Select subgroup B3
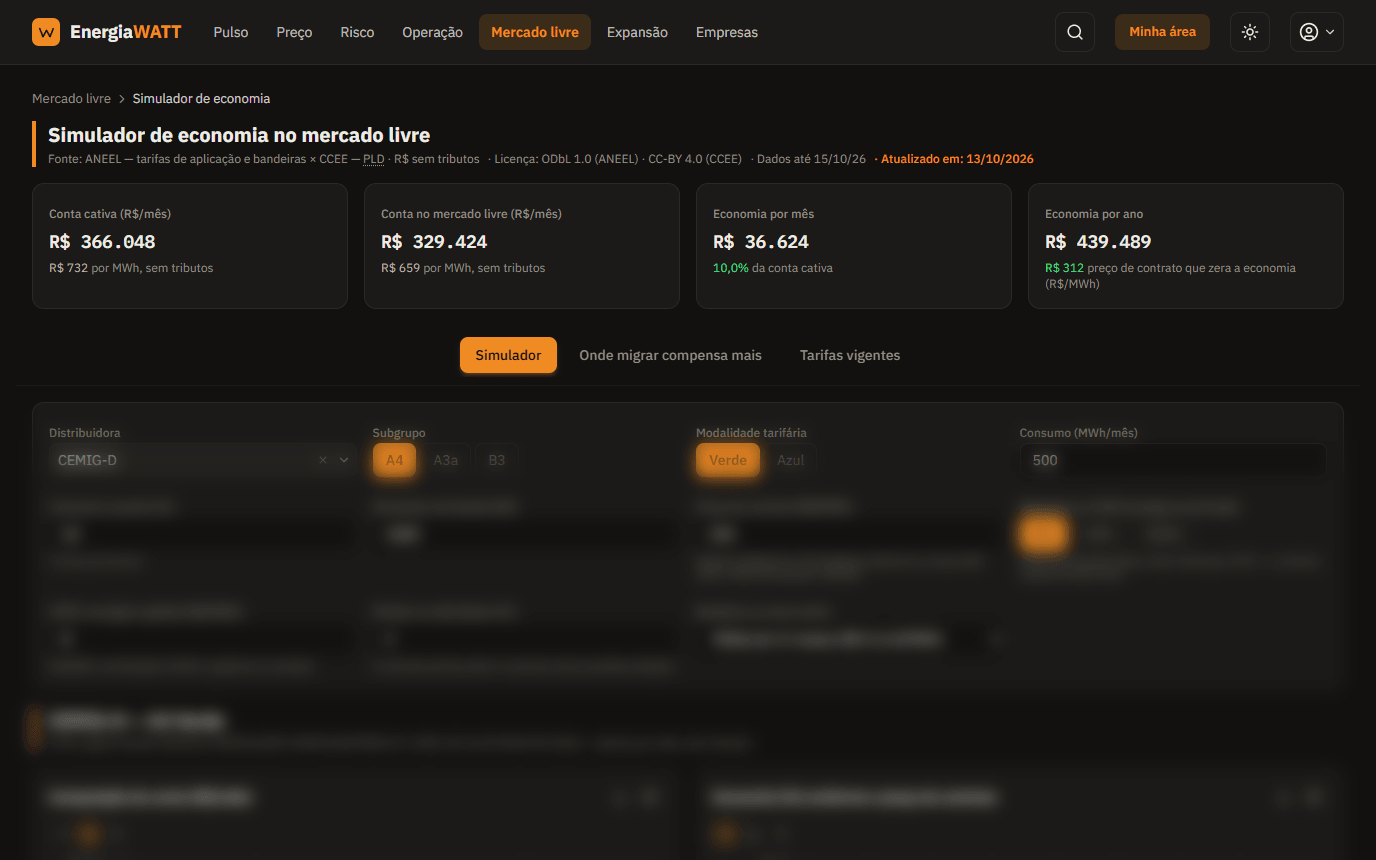This screenshot has height=860, width=1376. 497,460
